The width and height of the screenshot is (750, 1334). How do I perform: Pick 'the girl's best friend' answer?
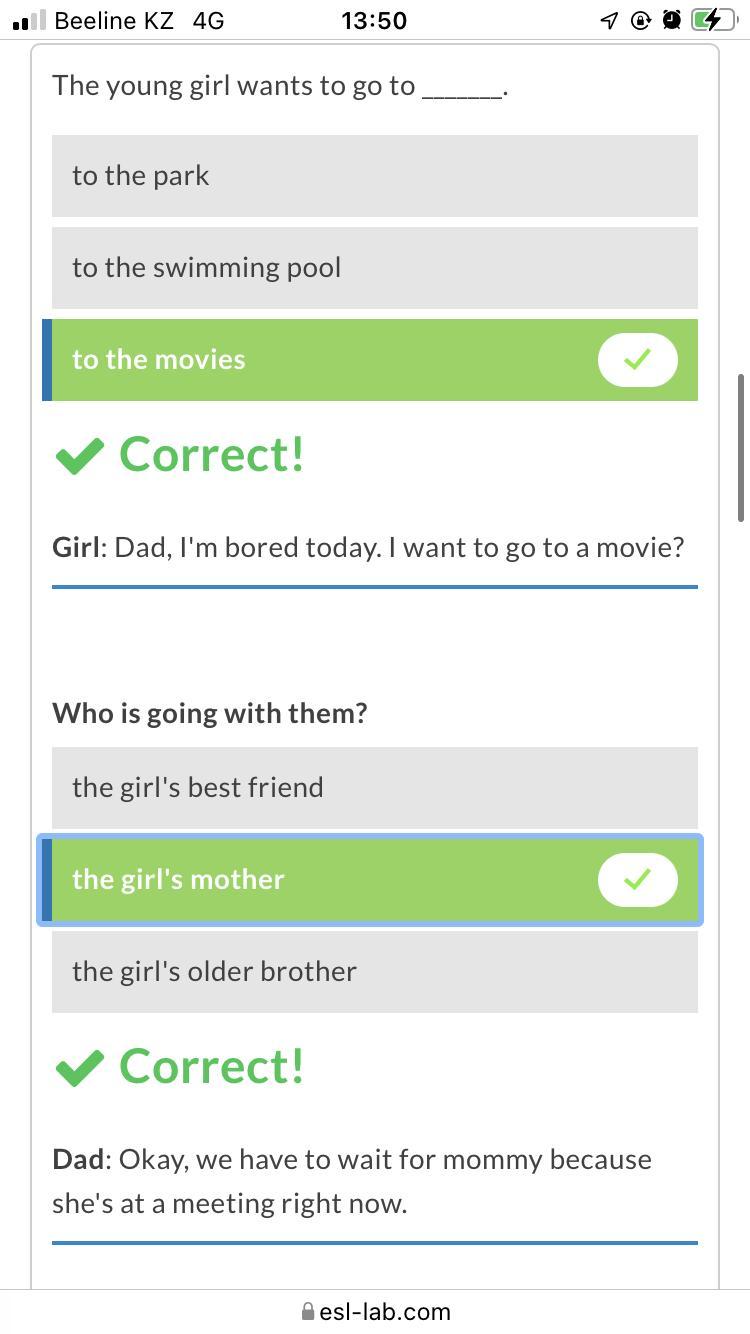(x=374, y=788)
